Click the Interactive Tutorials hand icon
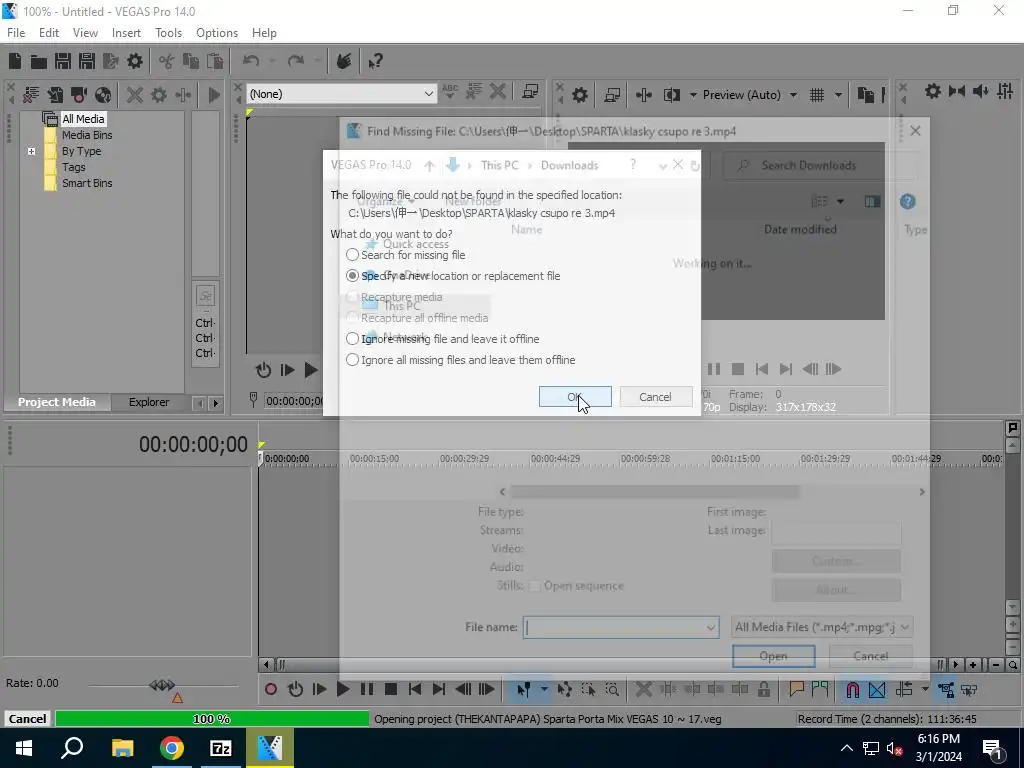 click(x=344, y=61)
